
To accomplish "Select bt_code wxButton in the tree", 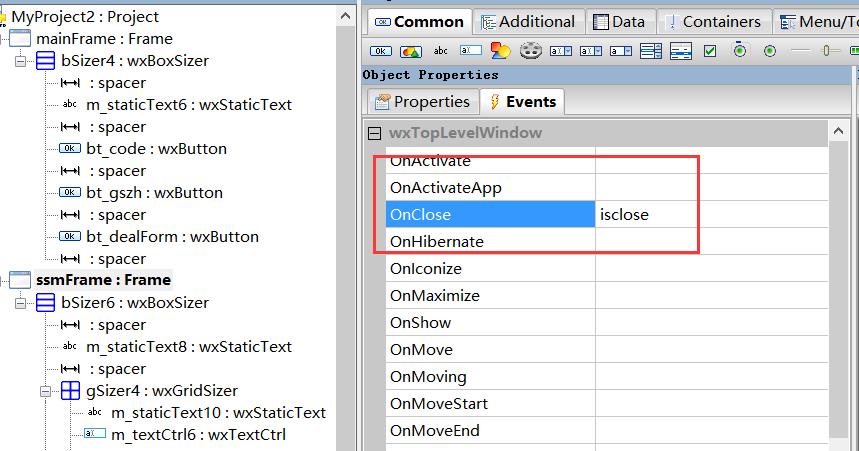I will tap(156, 149).
